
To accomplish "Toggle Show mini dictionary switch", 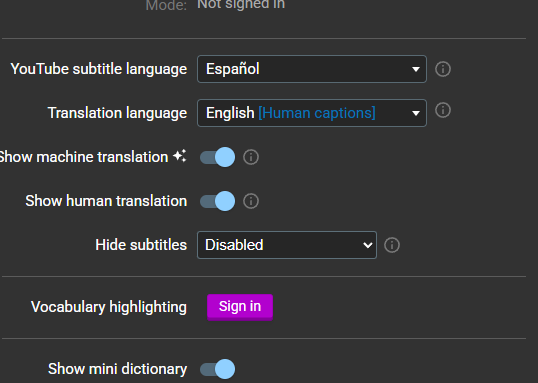I will coord(218,369).
